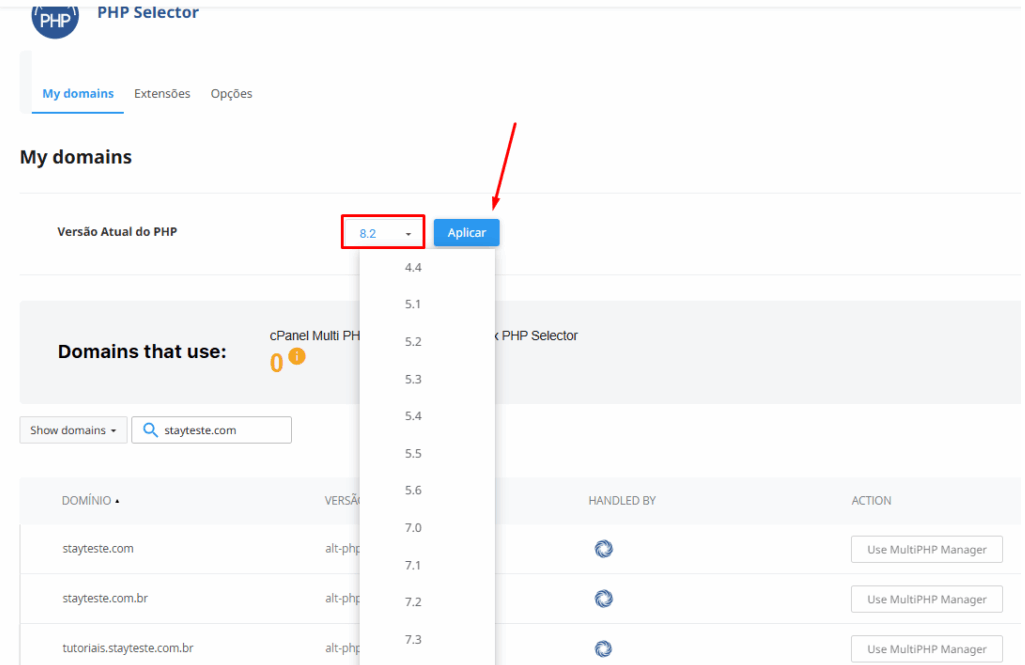Click the PHP Selector logo icon
This screenshot has height=665, width=1025.
55,18
